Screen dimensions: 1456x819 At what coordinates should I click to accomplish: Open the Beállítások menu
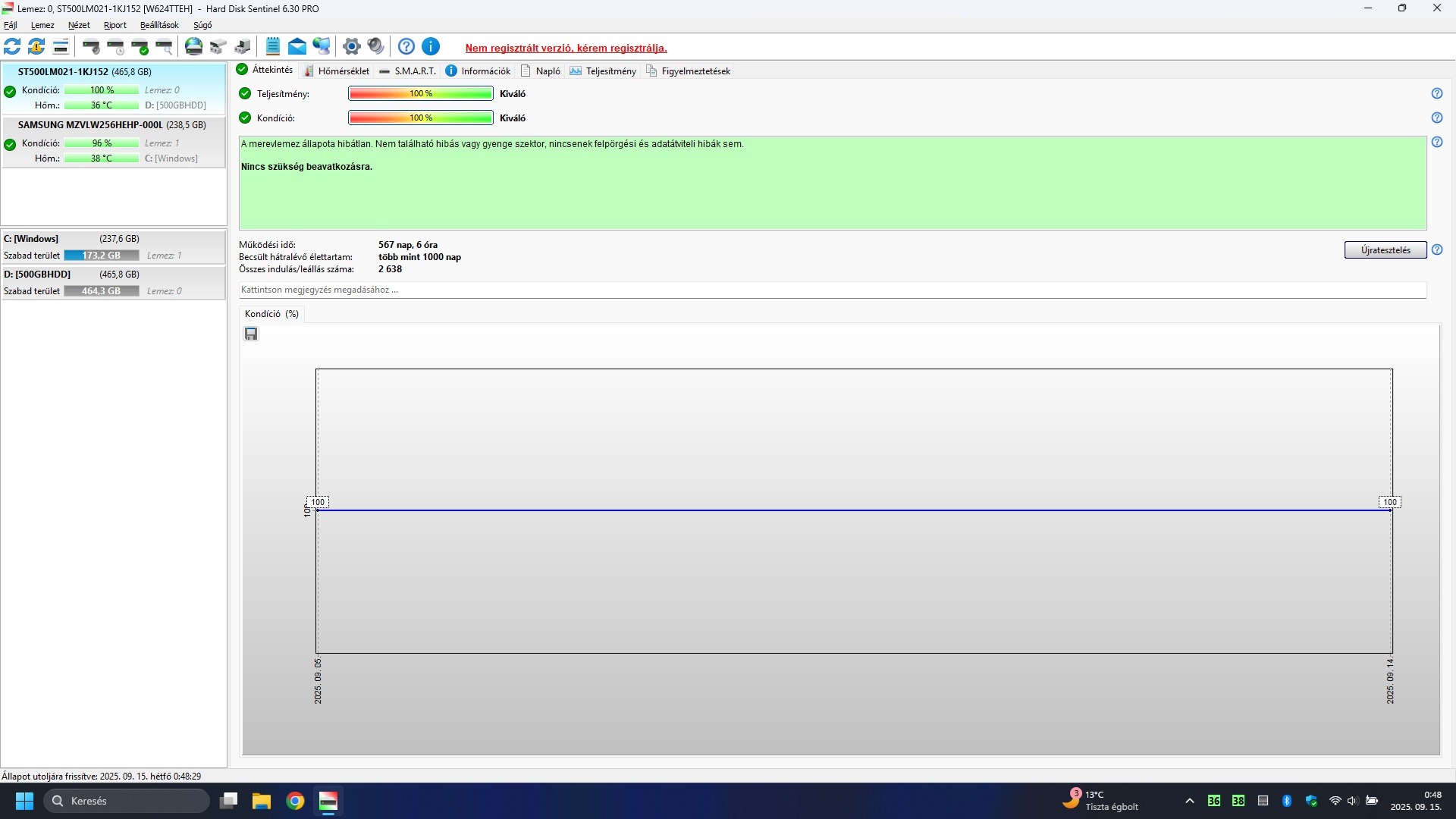(159, 25)
